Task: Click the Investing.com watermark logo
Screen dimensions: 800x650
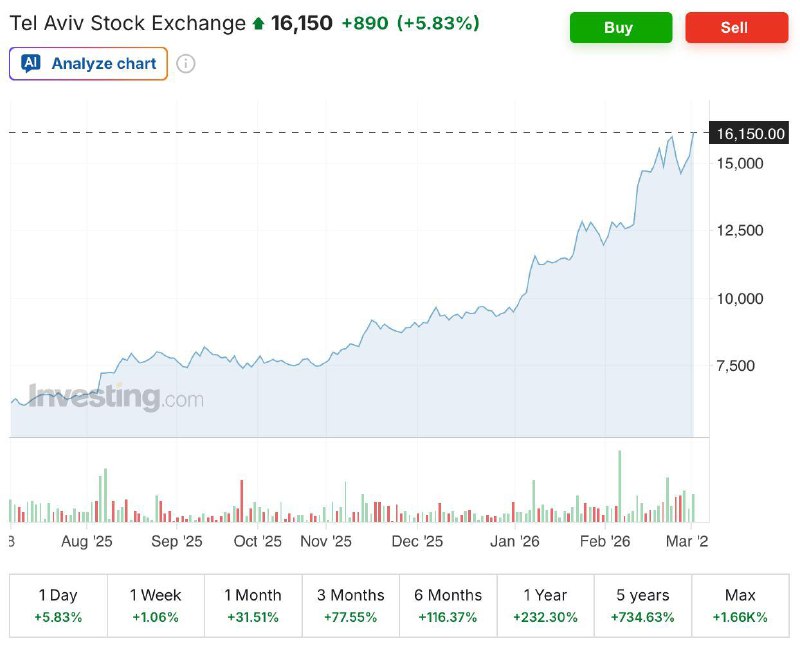Action: click(x=115, y=397)
